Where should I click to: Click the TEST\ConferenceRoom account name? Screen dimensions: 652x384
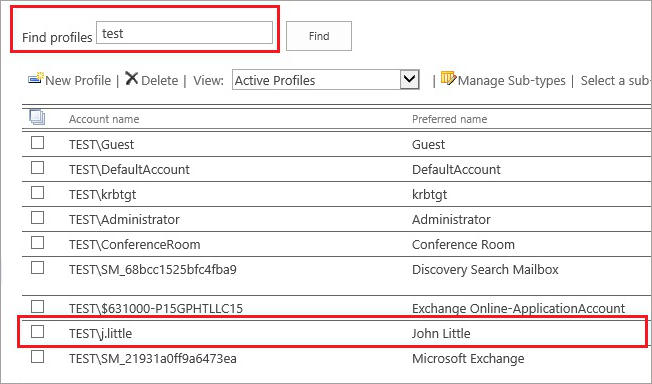point(135,244)
